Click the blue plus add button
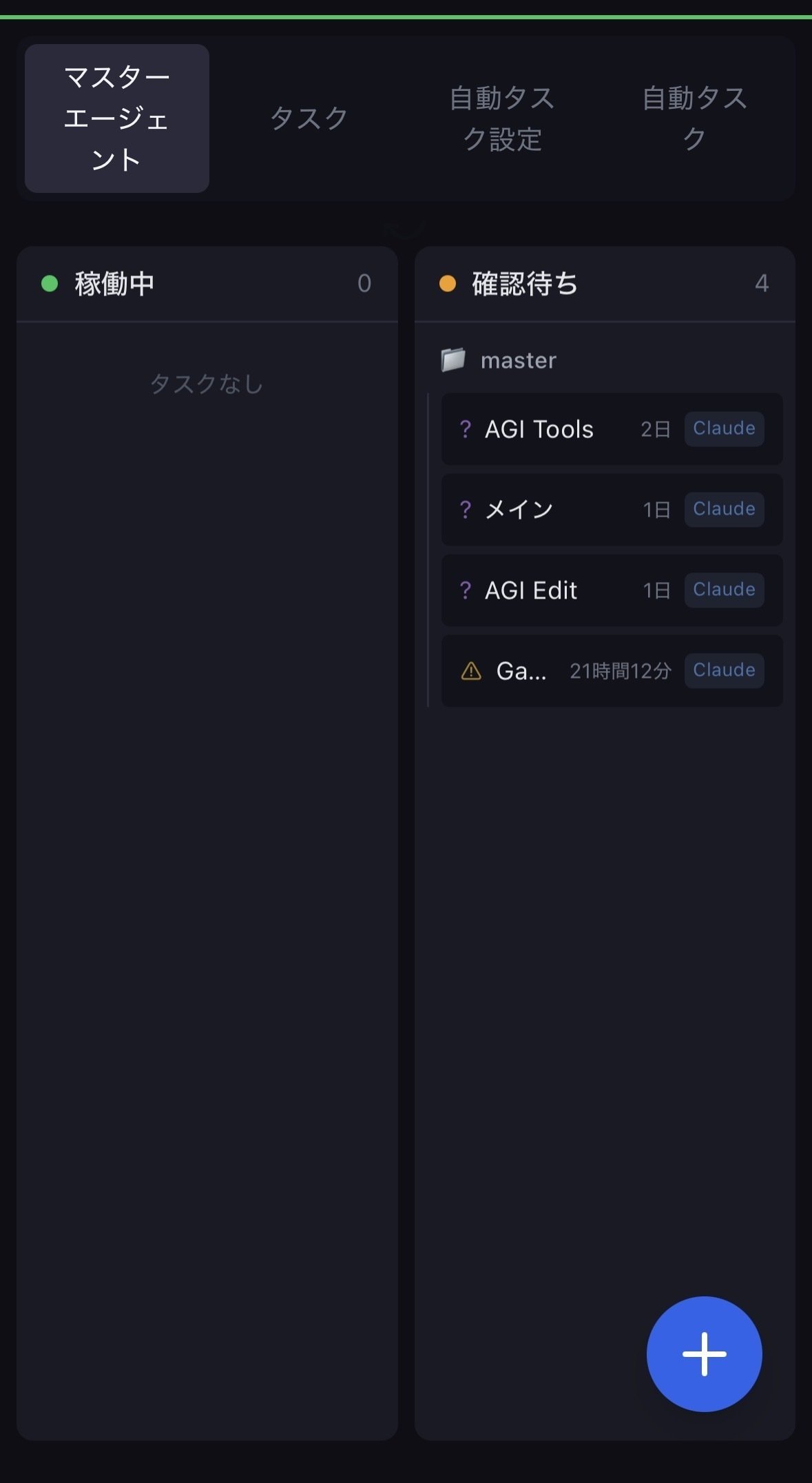The width and height of the screenshot is (812, 1483). point(704,1354)
